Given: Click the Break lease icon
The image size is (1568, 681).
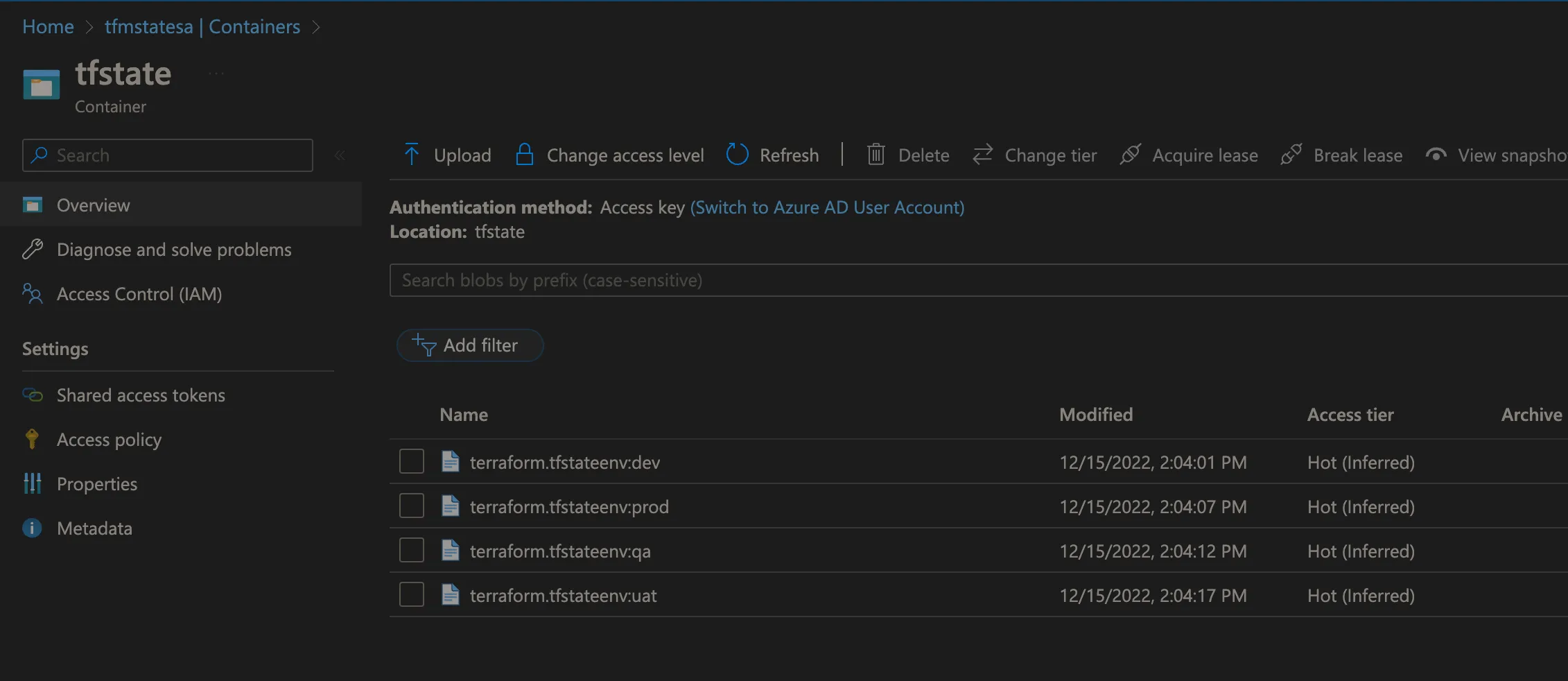Looking at the screenshot, I should (1291, 155).
